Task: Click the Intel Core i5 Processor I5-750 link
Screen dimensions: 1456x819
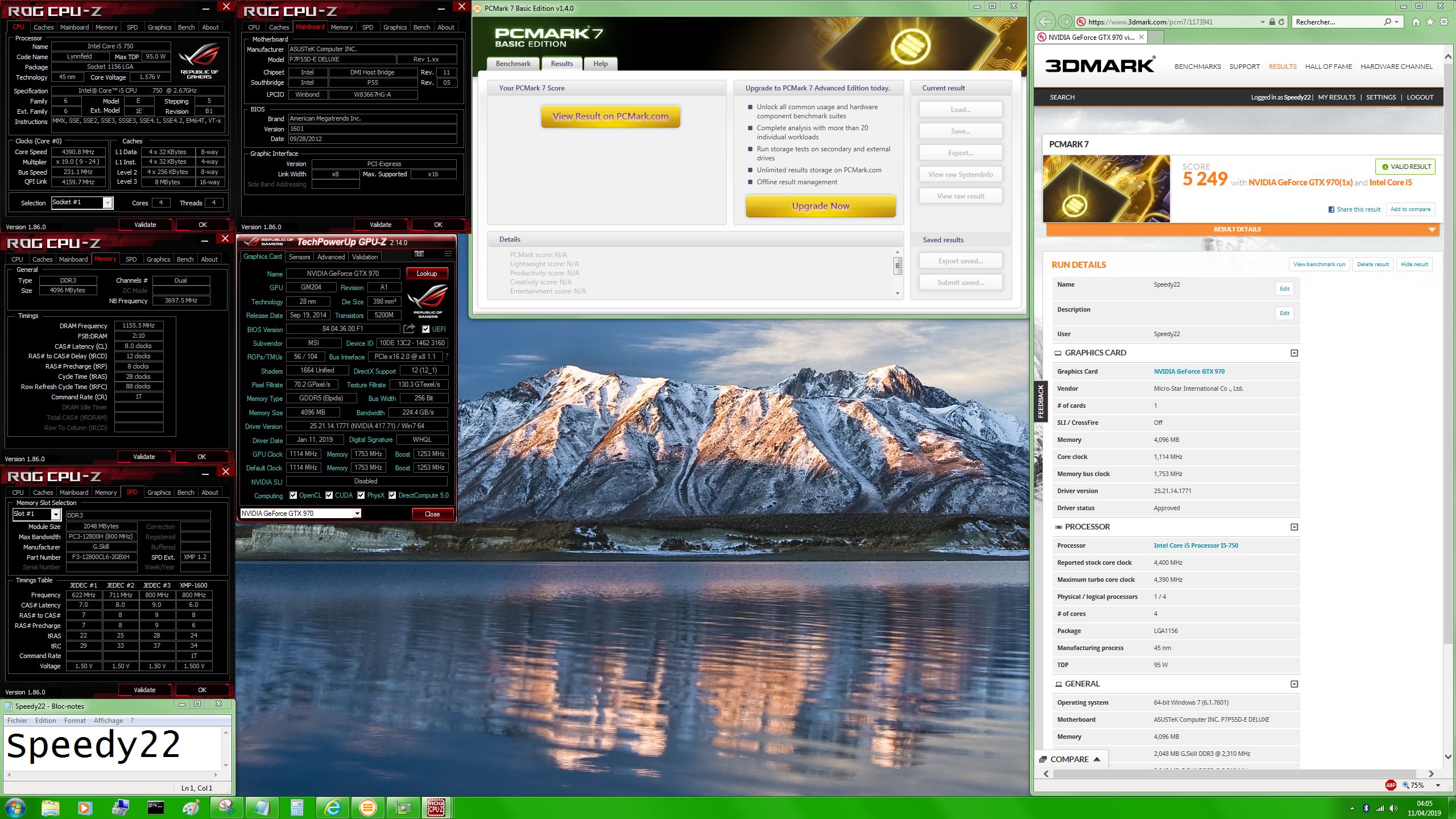Action: tap(1196, 545)
